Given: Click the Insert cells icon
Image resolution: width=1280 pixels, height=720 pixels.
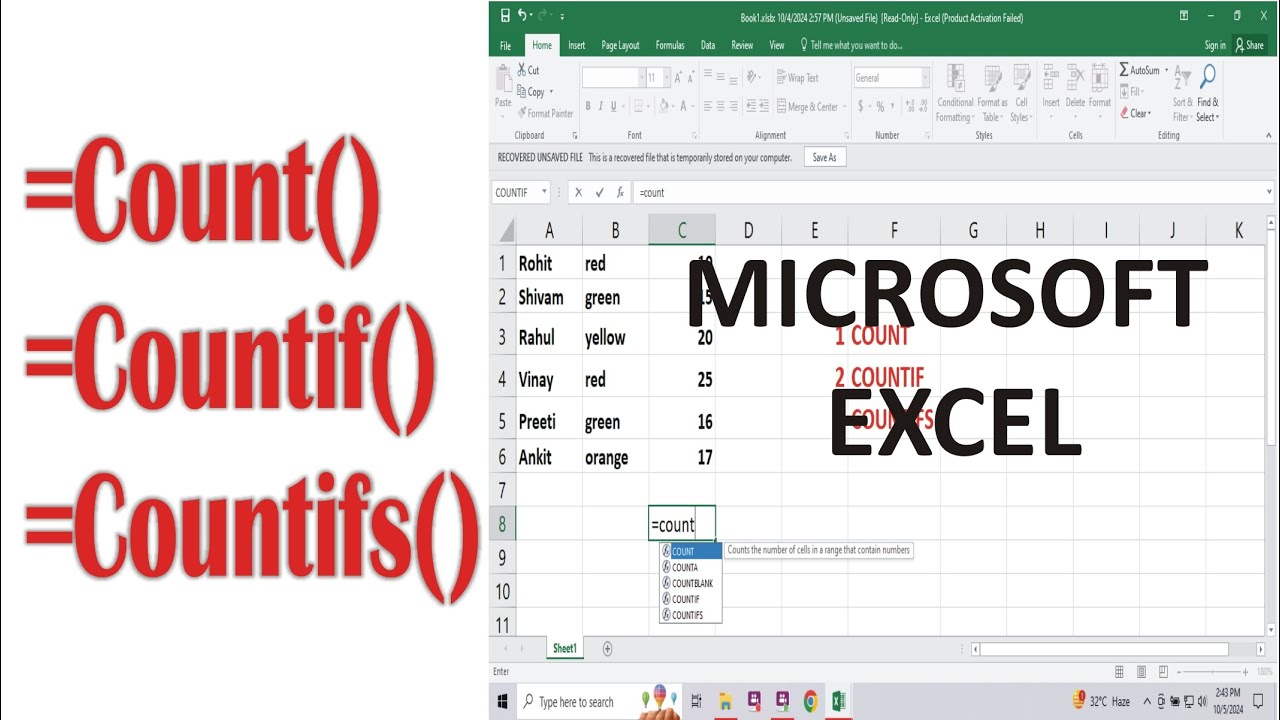Looking at the screenshot, I should (1050, 79).
